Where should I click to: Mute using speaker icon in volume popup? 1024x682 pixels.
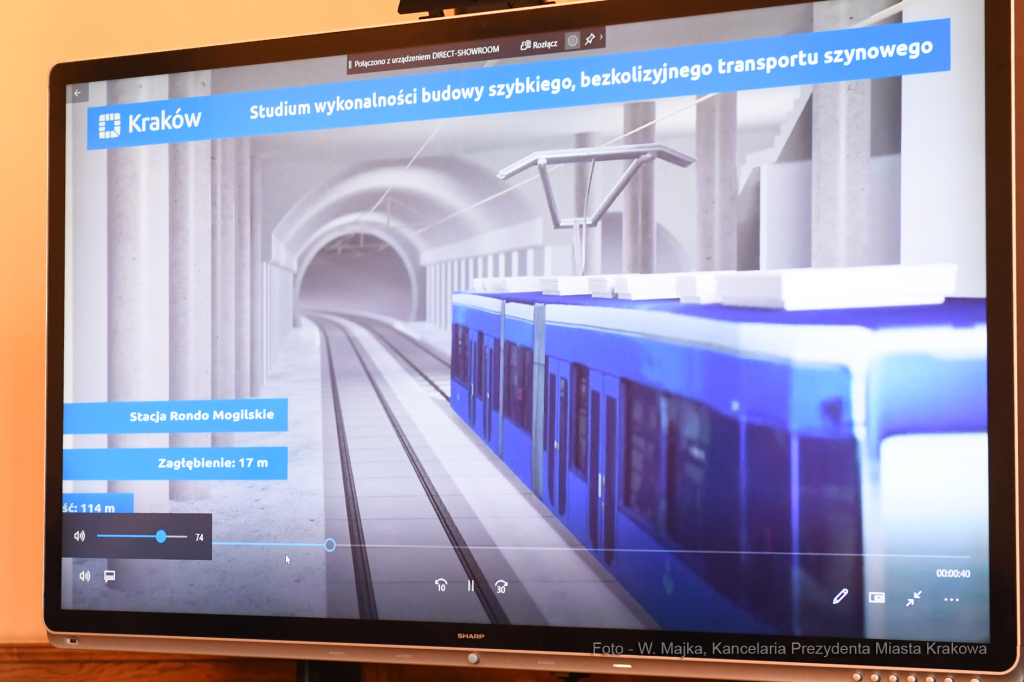pos(80,536)
